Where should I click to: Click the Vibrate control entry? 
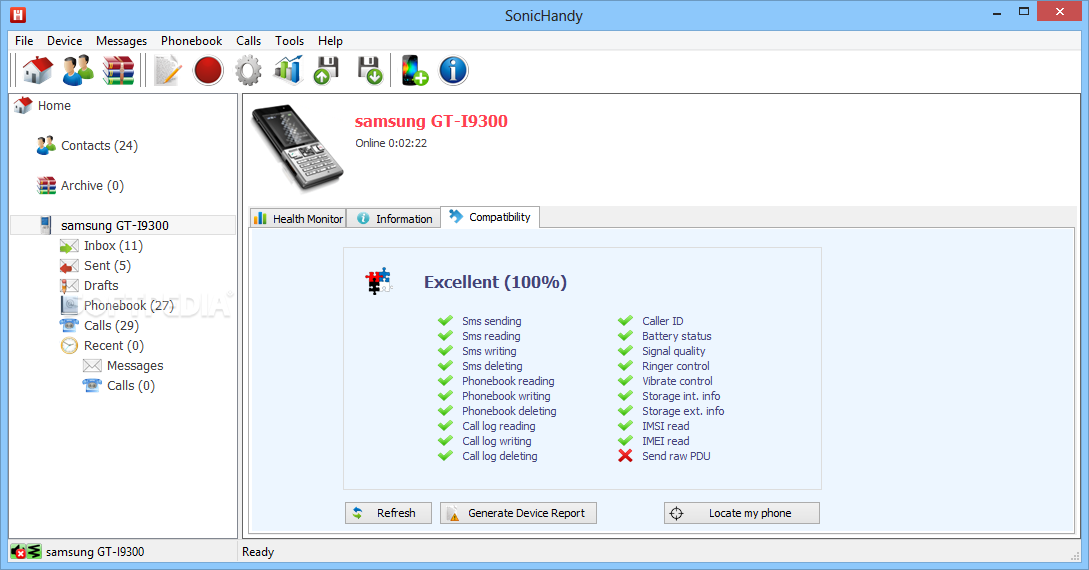pyautogui.click(x=677, y=381)
